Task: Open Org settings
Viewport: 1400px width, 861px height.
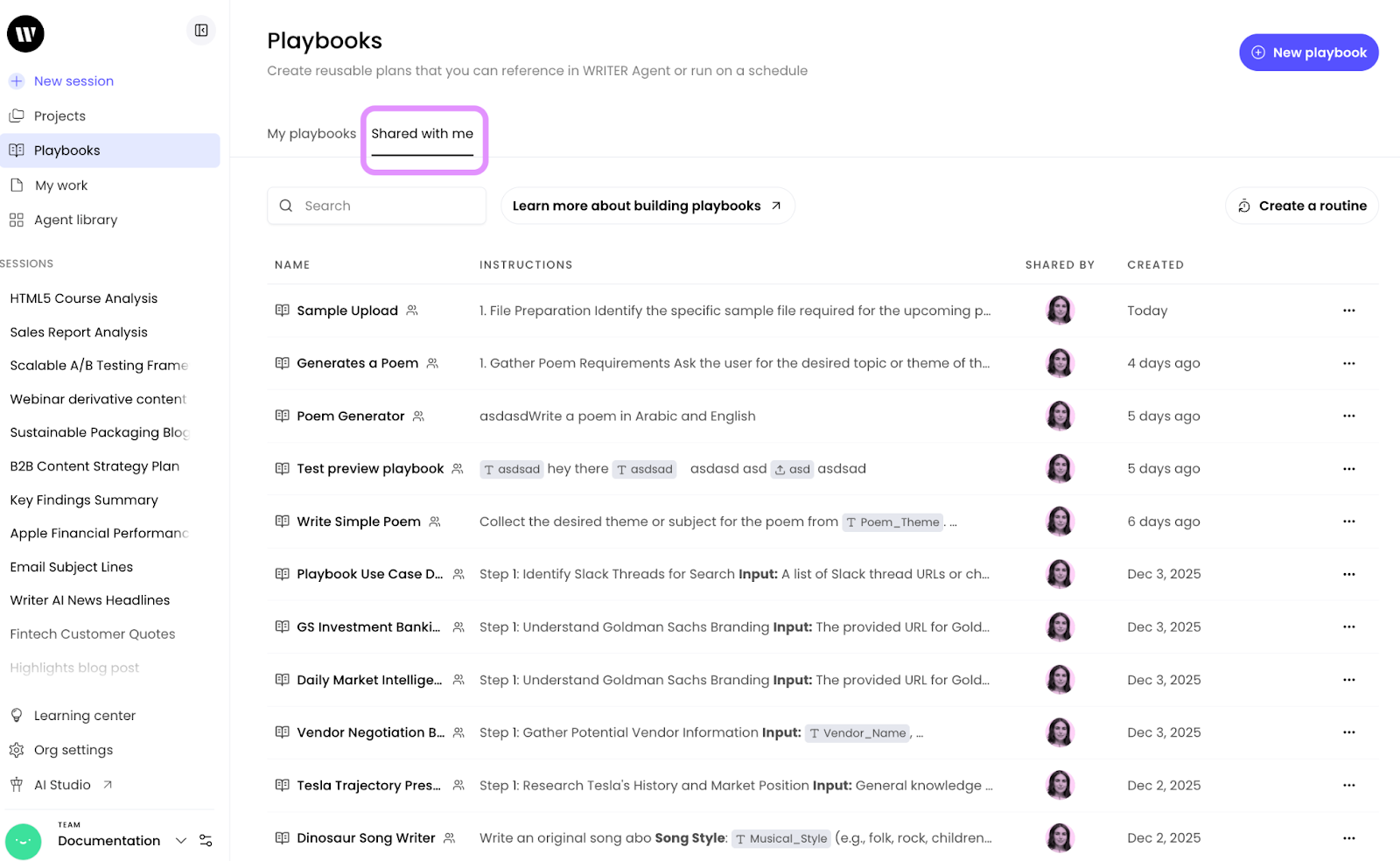Action: (73, 750)
